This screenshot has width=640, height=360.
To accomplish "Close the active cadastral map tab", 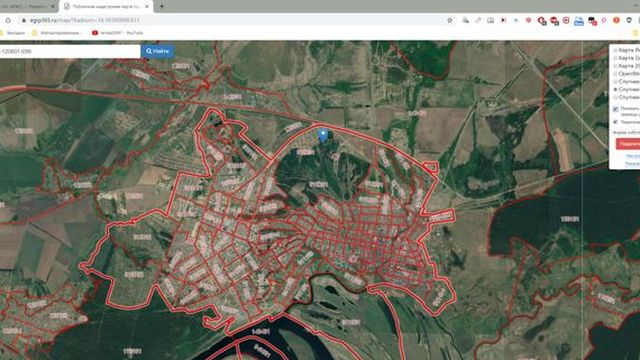I will [x=147, y=7].
